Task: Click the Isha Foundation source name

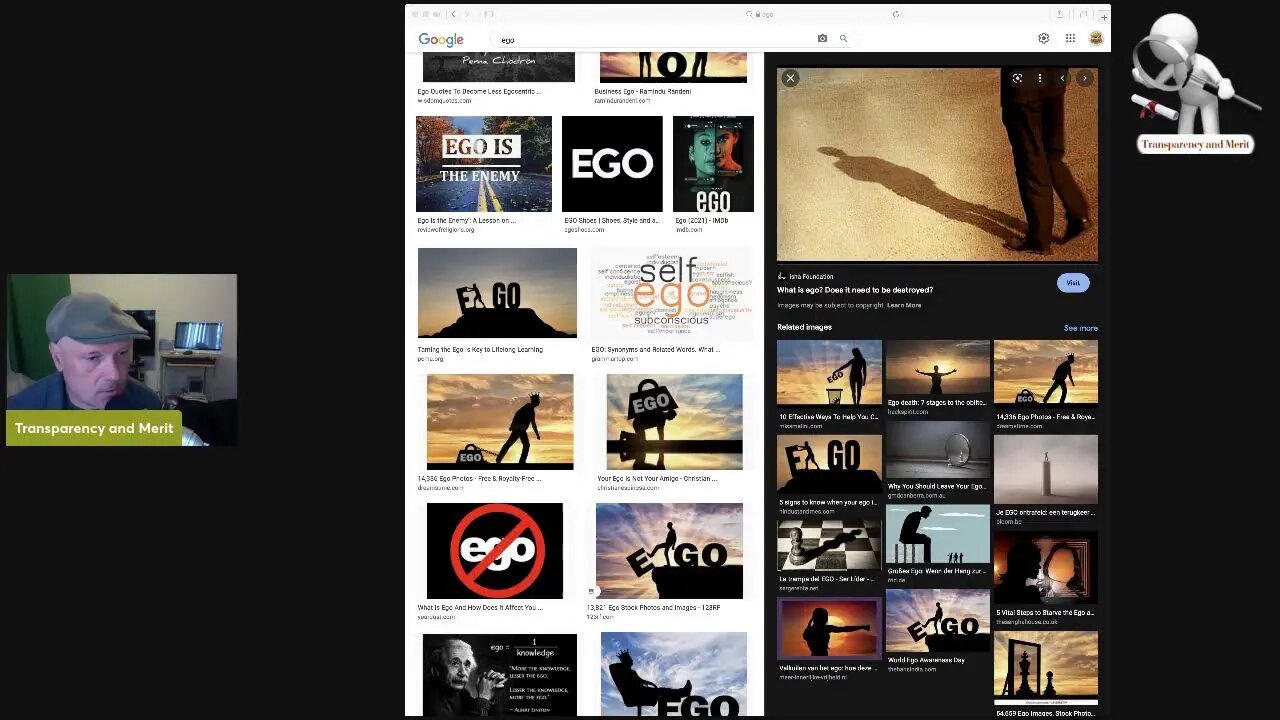Action: (811, 276)
